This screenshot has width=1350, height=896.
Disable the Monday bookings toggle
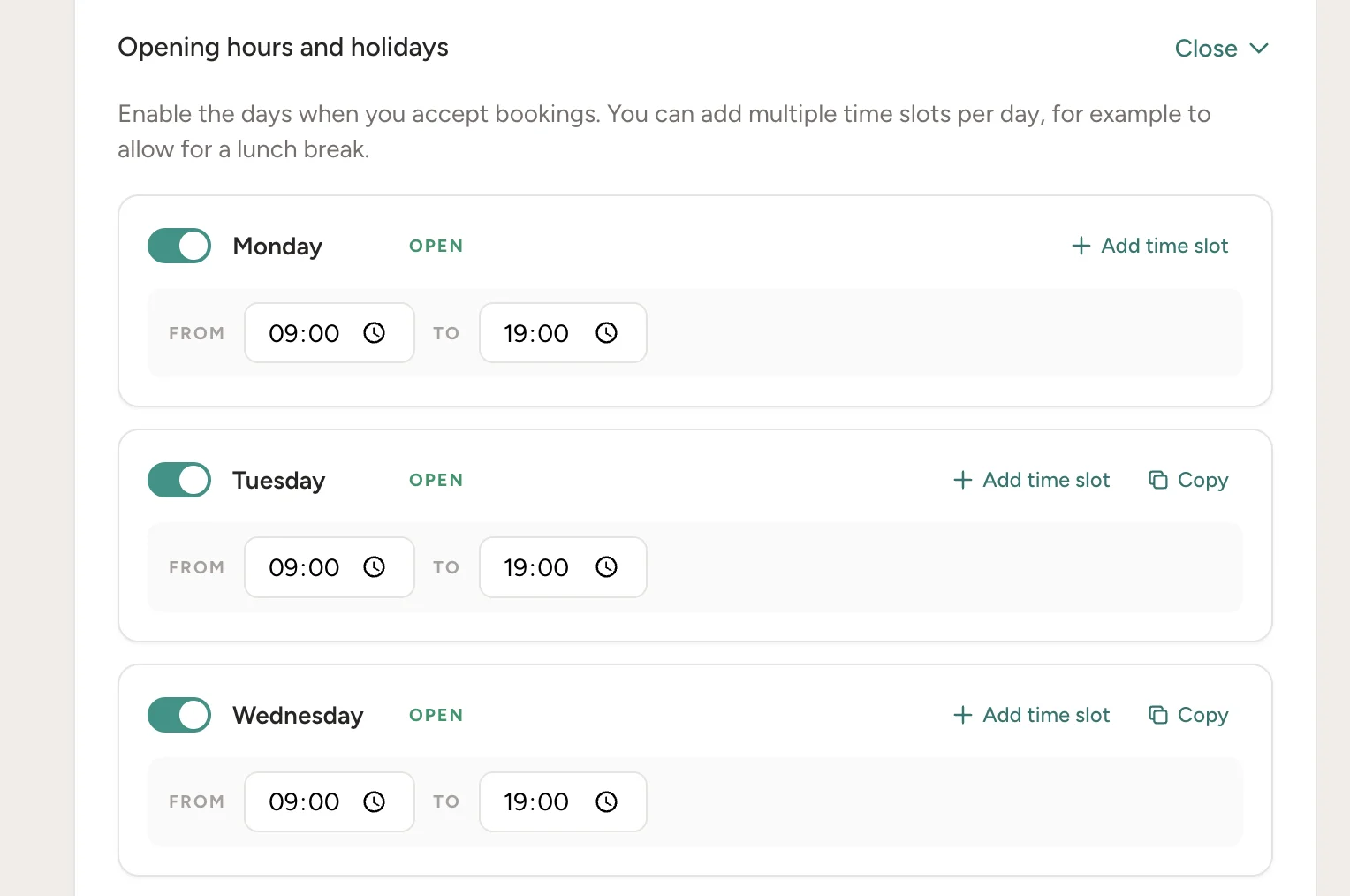click(x=179, y=246)
